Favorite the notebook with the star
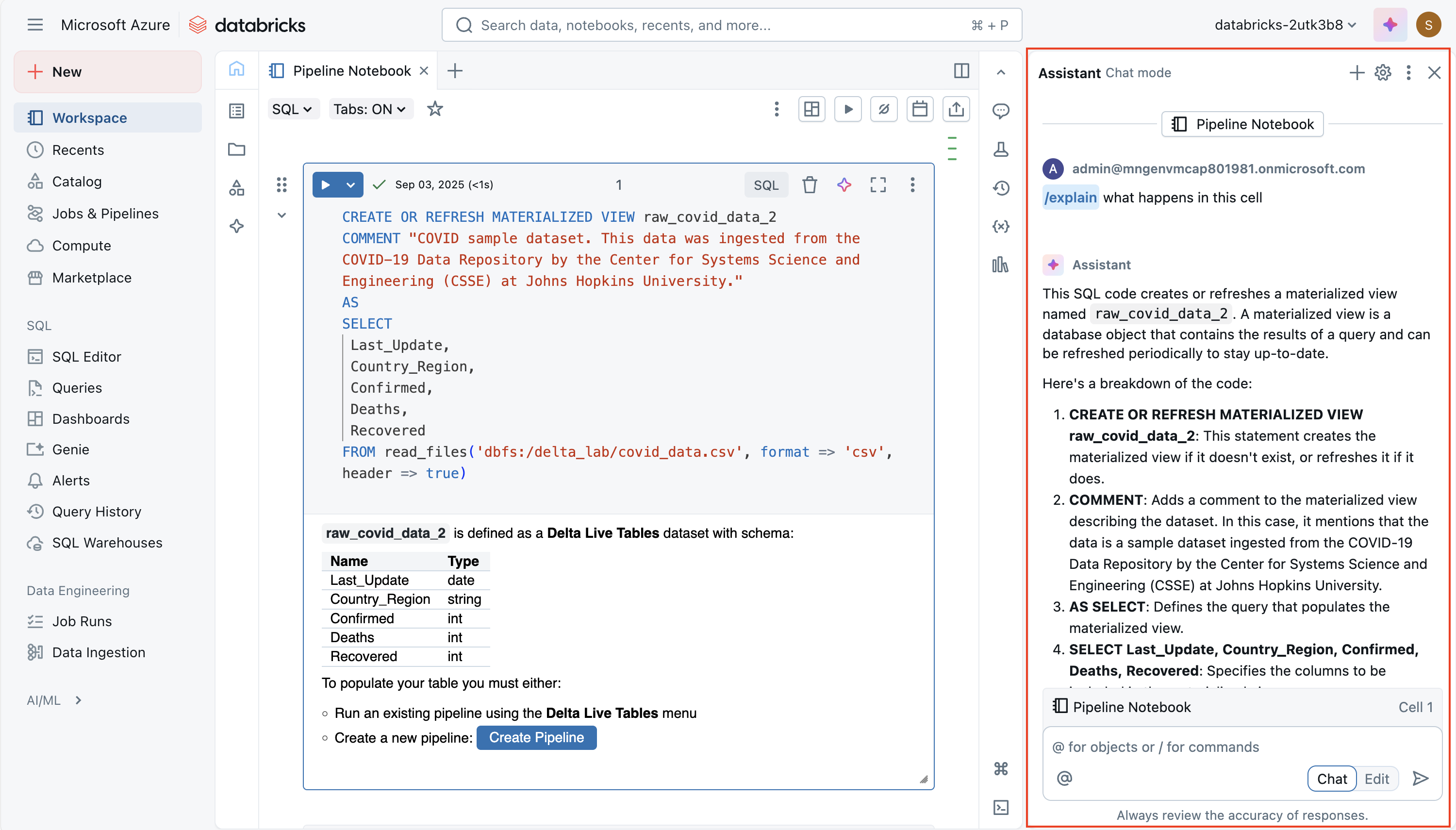1456x830 pixels. point(435,109)
